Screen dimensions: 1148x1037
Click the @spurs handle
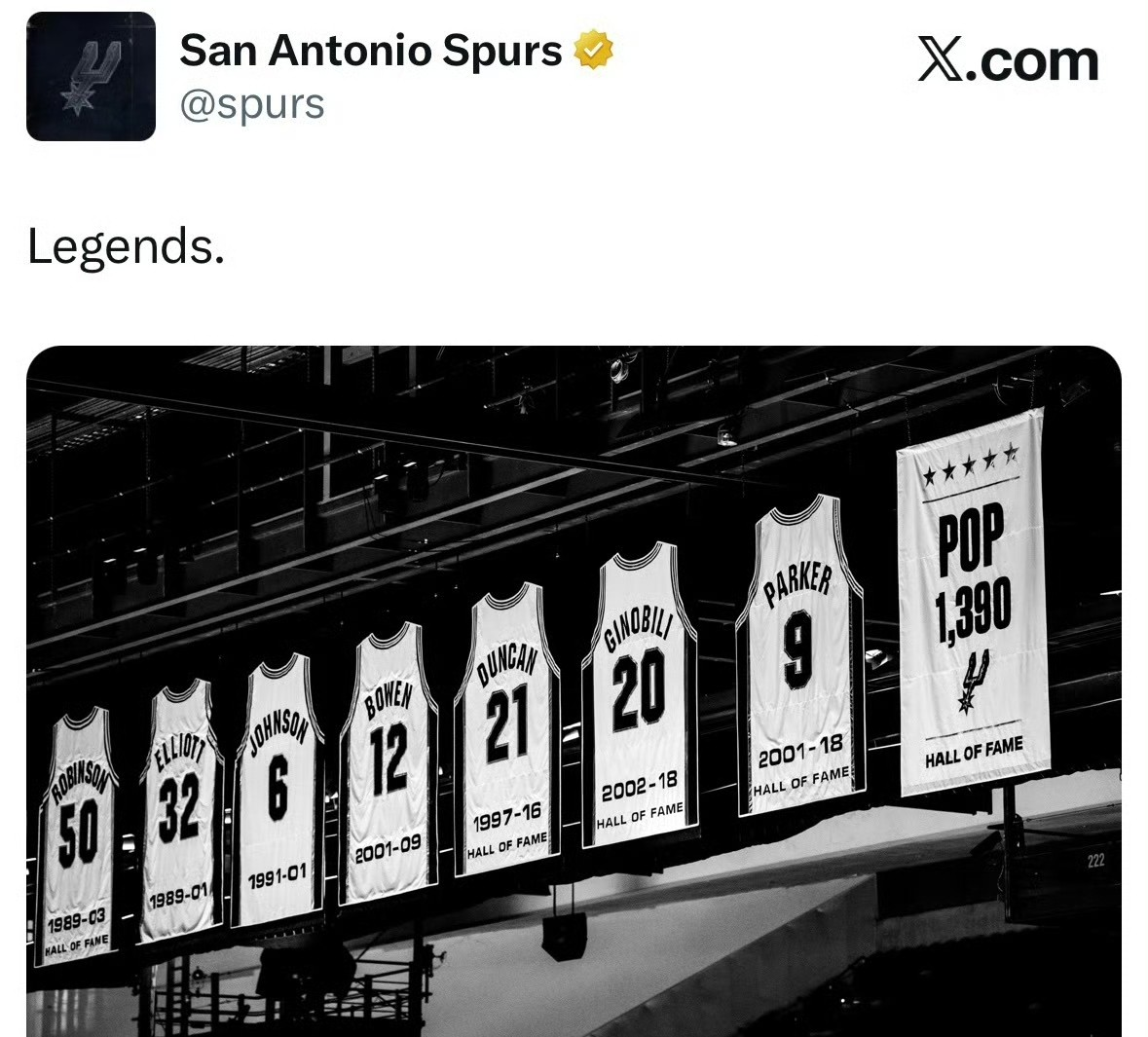(x=252, y=105)
